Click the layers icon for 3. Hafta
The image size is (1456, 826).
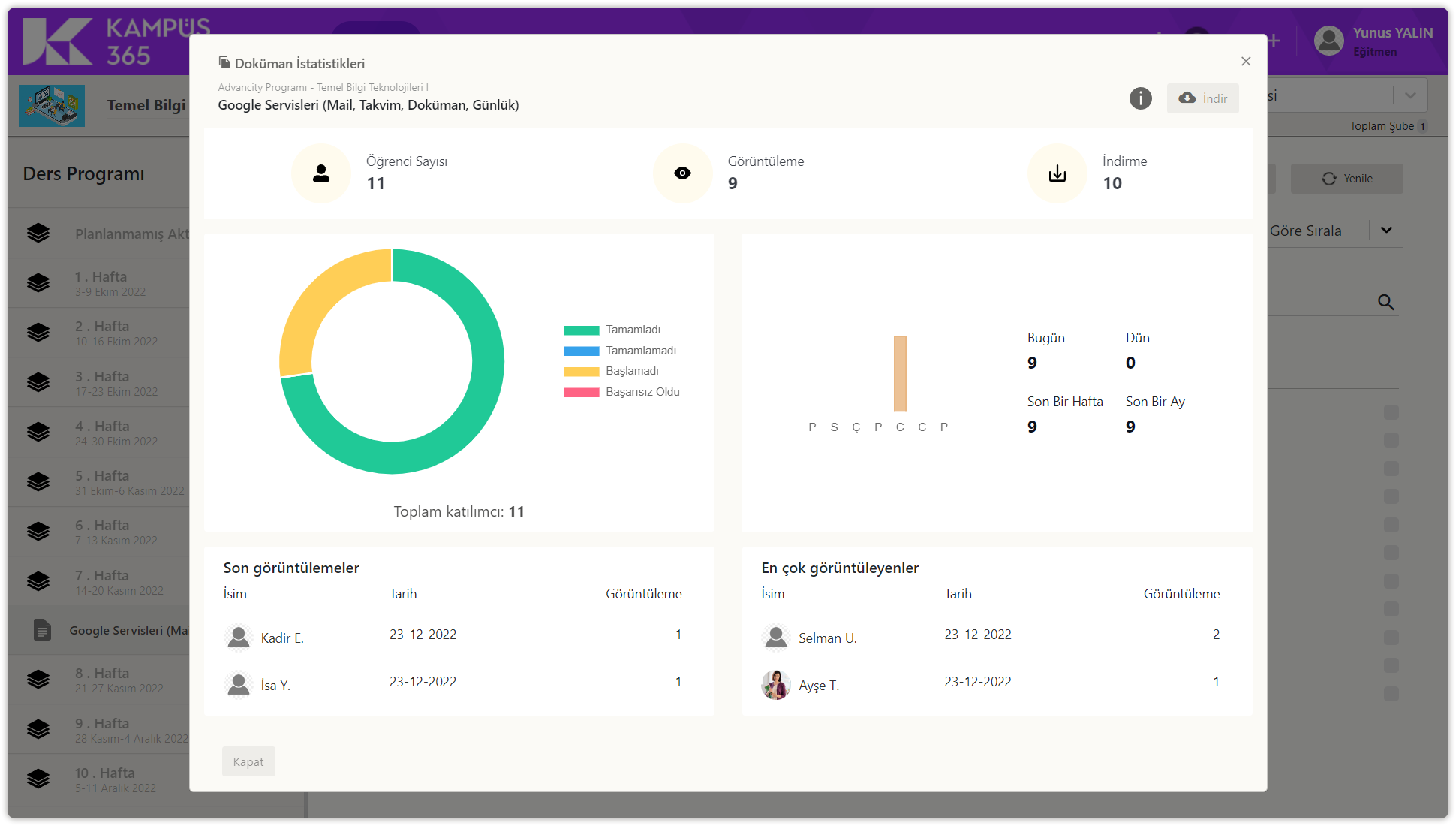coord(38,382)
